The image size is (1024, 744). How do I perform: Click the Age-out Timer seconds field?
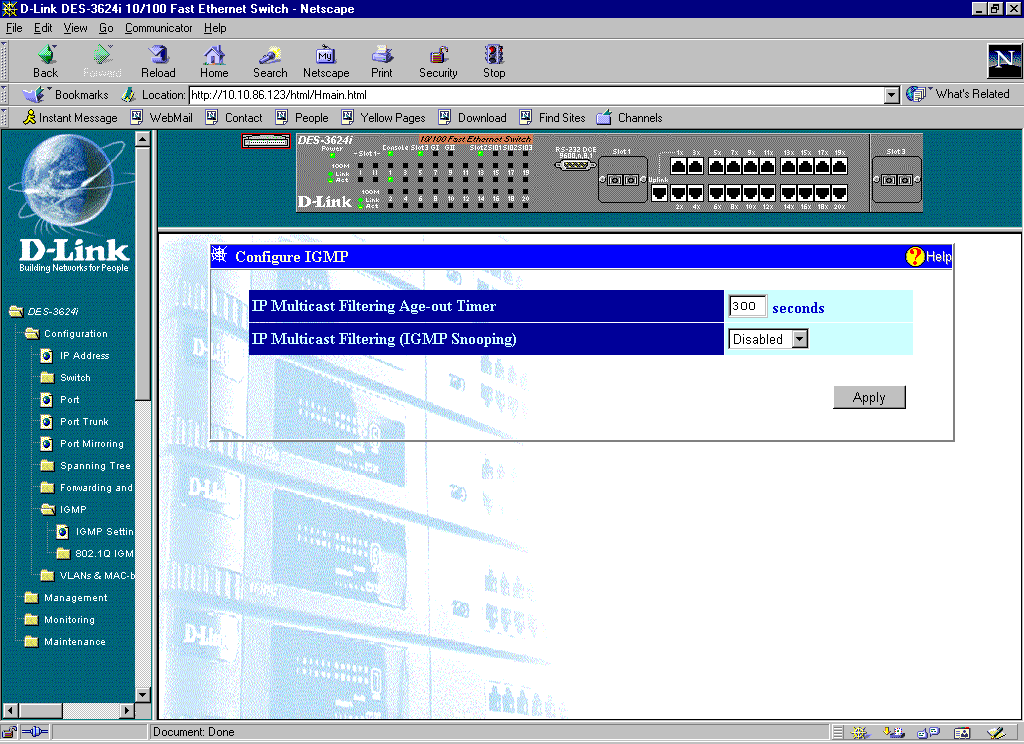click(x=747, y=306)
